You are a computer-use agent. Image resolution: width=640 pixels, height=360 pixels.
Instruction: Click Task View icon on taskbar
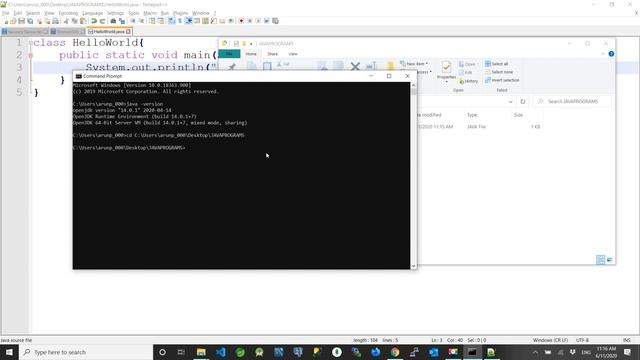181,352
